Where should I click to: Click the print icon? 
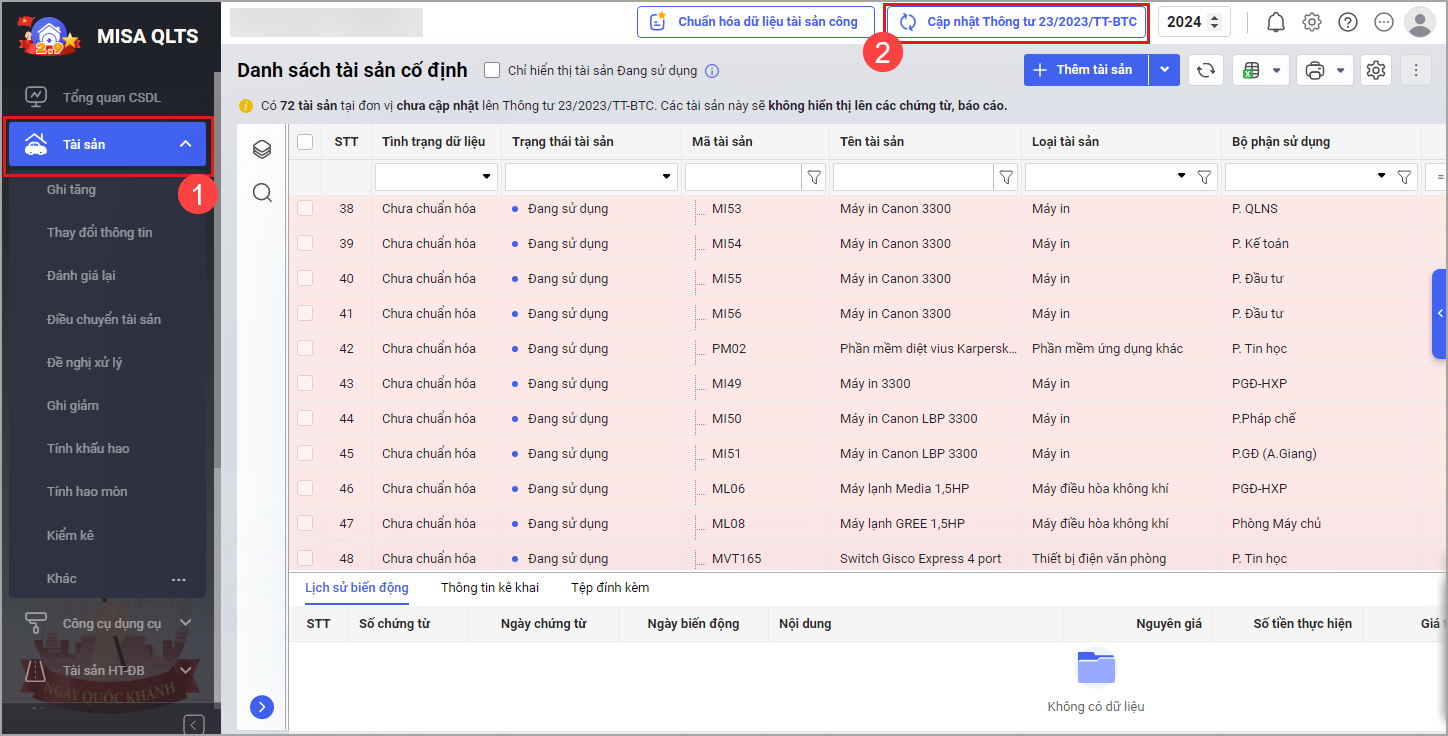pos(1315,70)
